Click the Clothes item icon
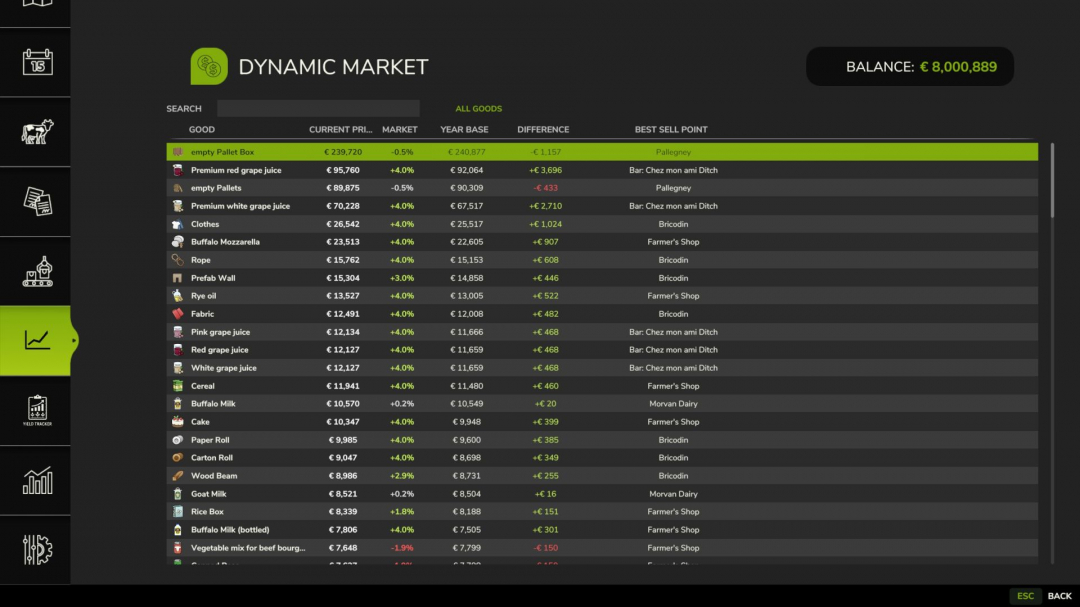This screenshot has width=1080, height=607. click(x=178, y=224)
